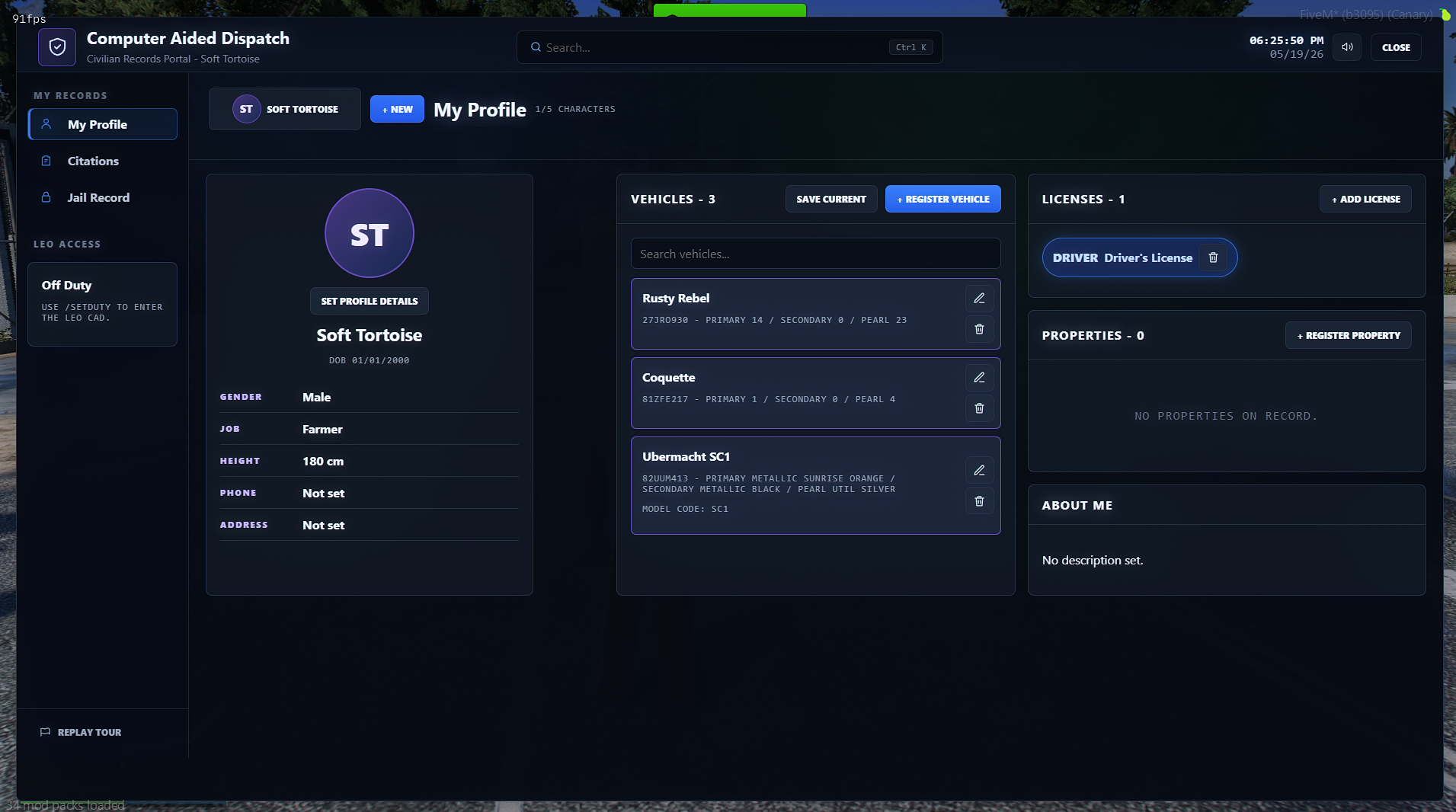Click the search magnifier icon
This screenshot has width=1456, height=812.
pos(536,47)
